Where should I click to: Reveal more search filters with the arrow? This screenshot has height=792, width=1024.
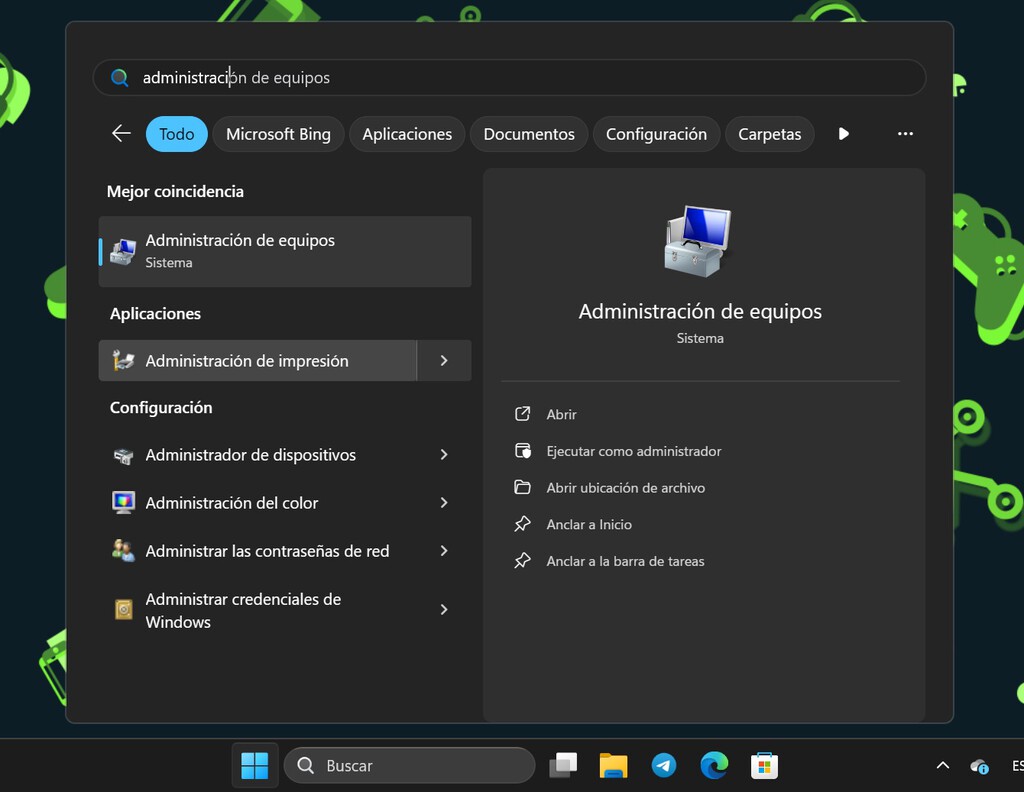pos(843,133)
